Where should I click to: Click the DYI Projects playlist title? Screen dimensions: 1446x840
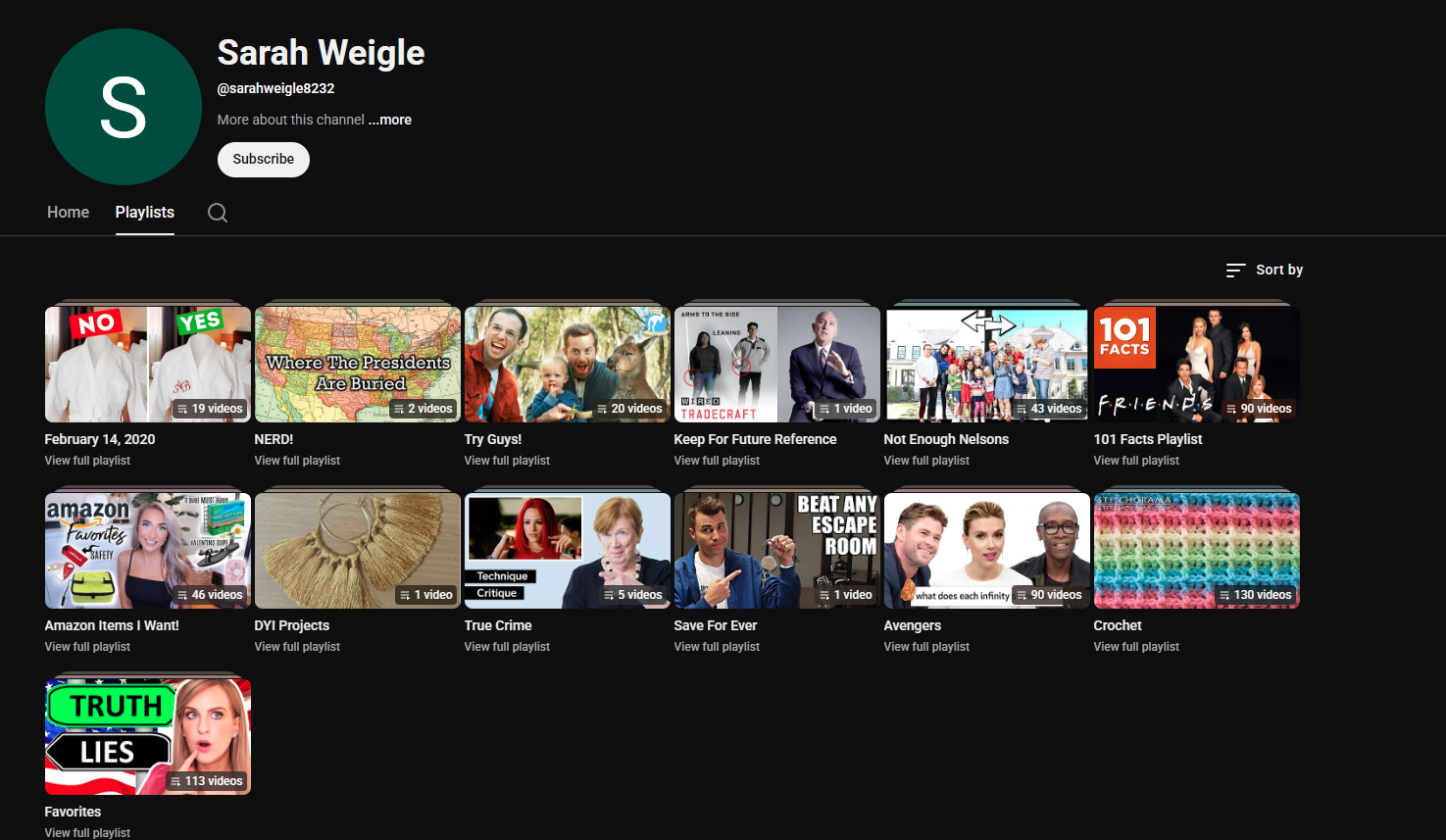click(292, 625)
